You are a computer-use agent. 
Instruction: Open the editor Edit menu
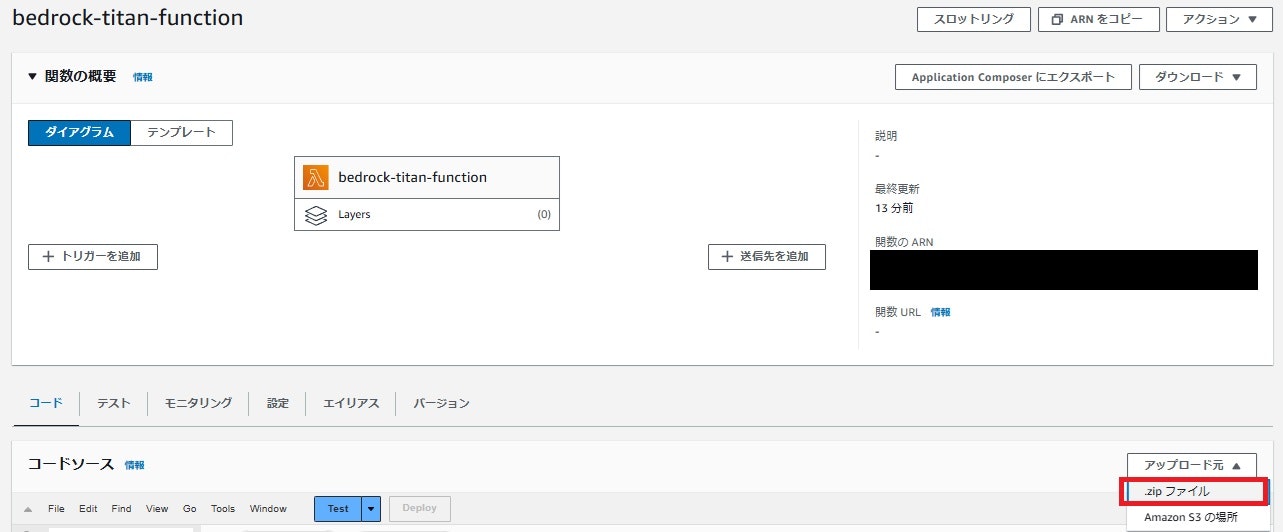[x=89, y=509]
